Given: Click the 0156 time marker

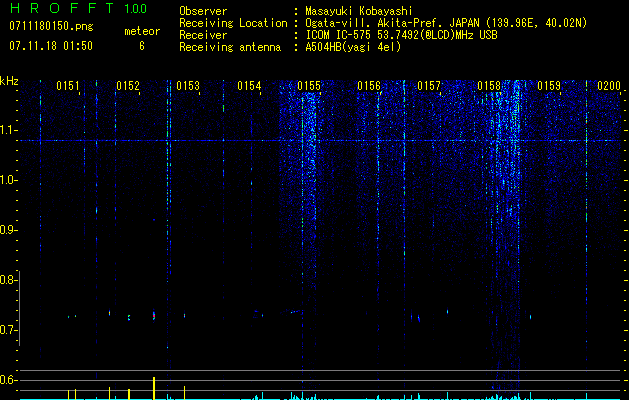Looking at the screenshot, I should [x=369, y=86].
